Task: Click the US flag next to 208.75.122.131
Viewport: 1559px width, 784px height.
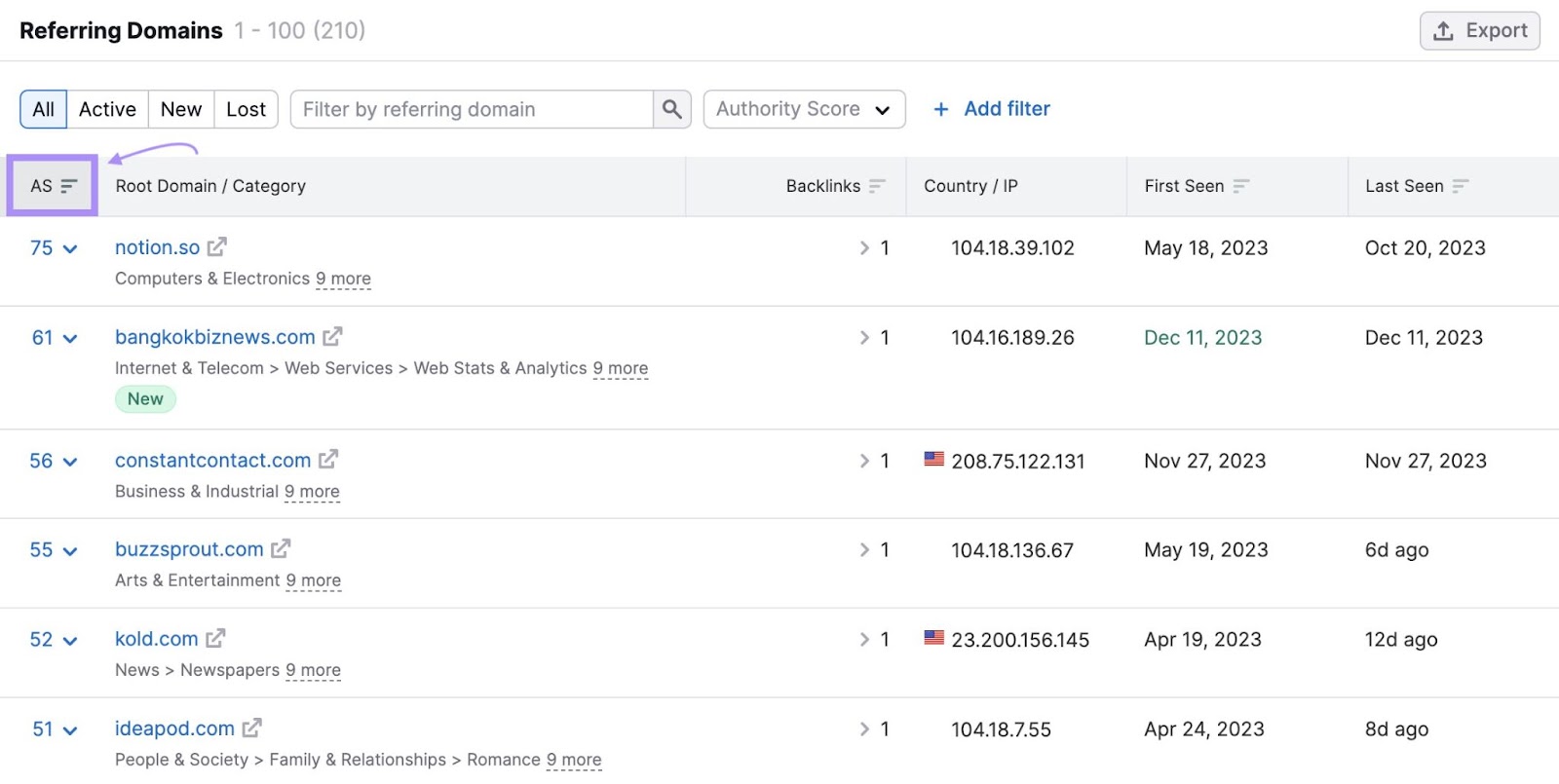Action: click(933, 459)
